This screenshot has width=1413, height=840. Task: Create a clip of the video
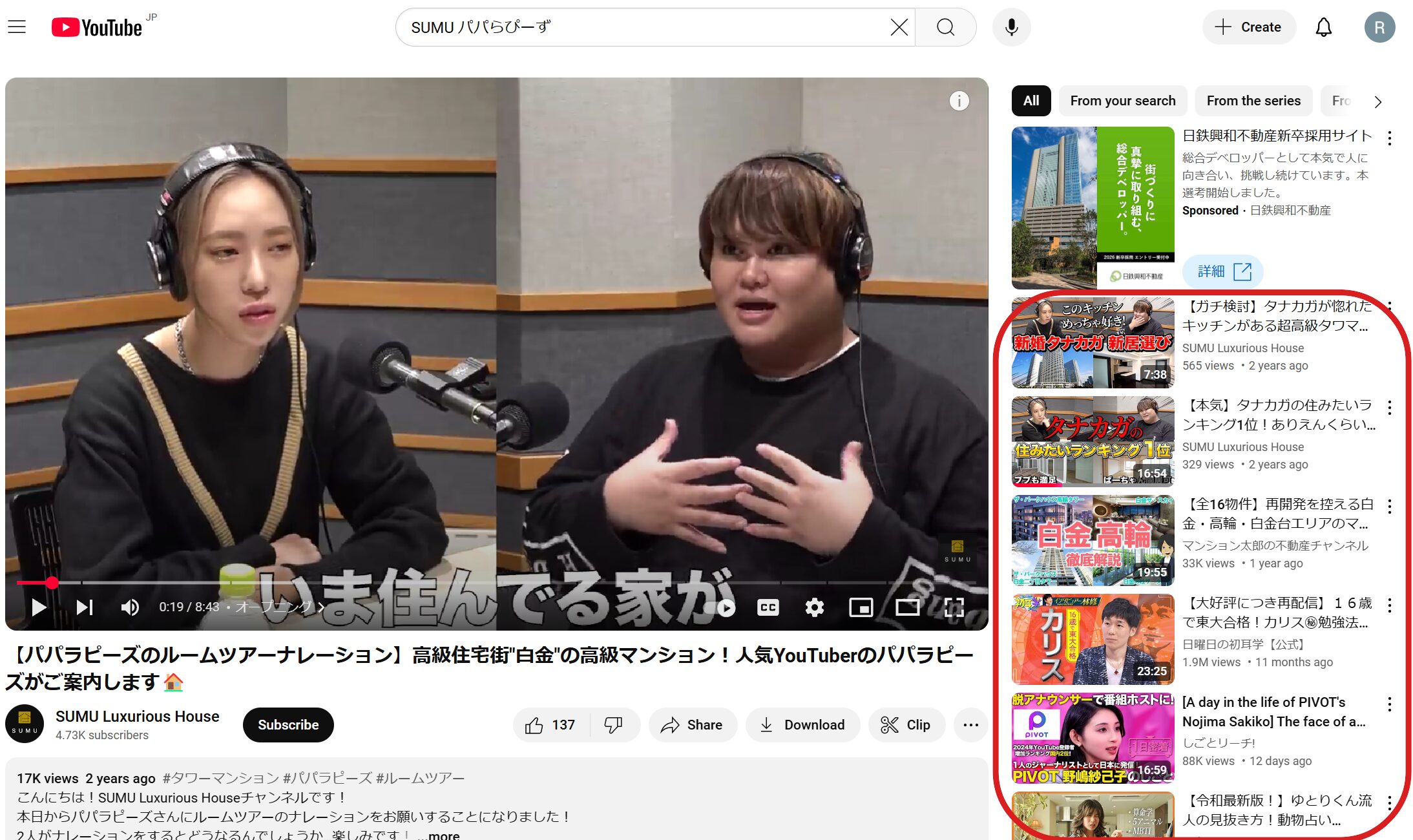[x=906, y=725]
